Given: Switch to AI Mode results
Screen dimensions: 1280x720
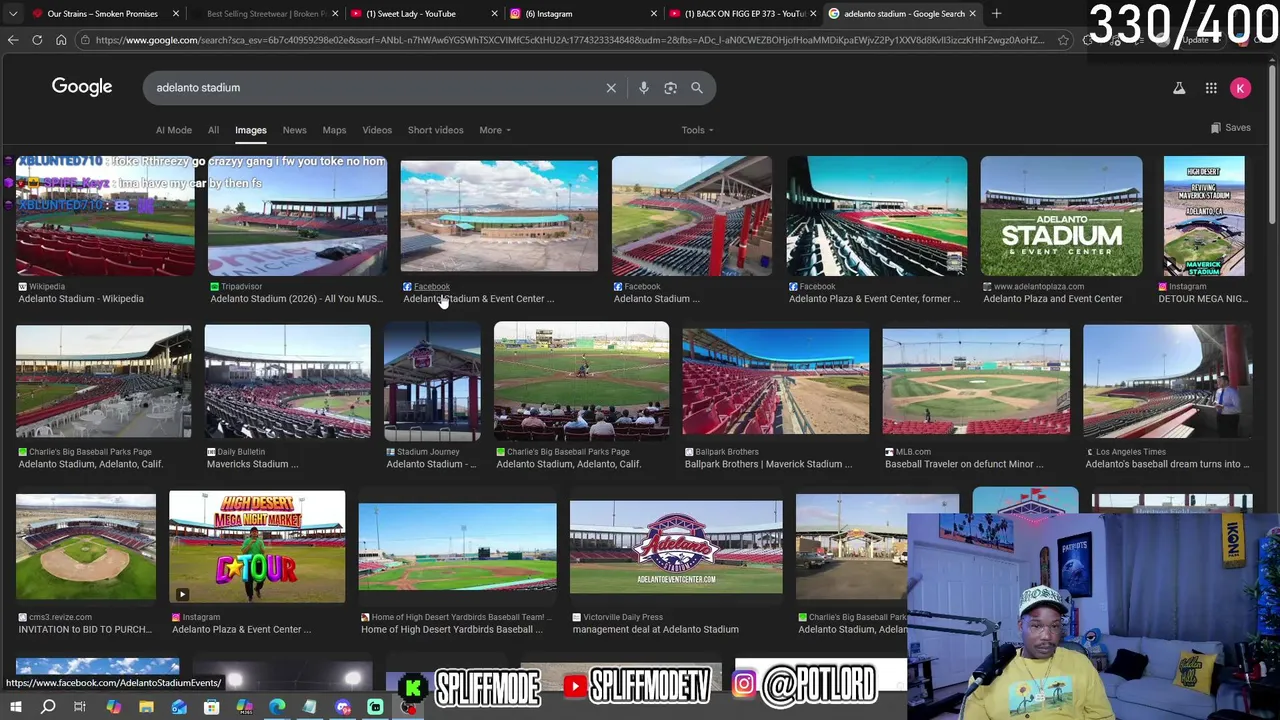Looking at the screenshot, I should [x=173, y=130].
